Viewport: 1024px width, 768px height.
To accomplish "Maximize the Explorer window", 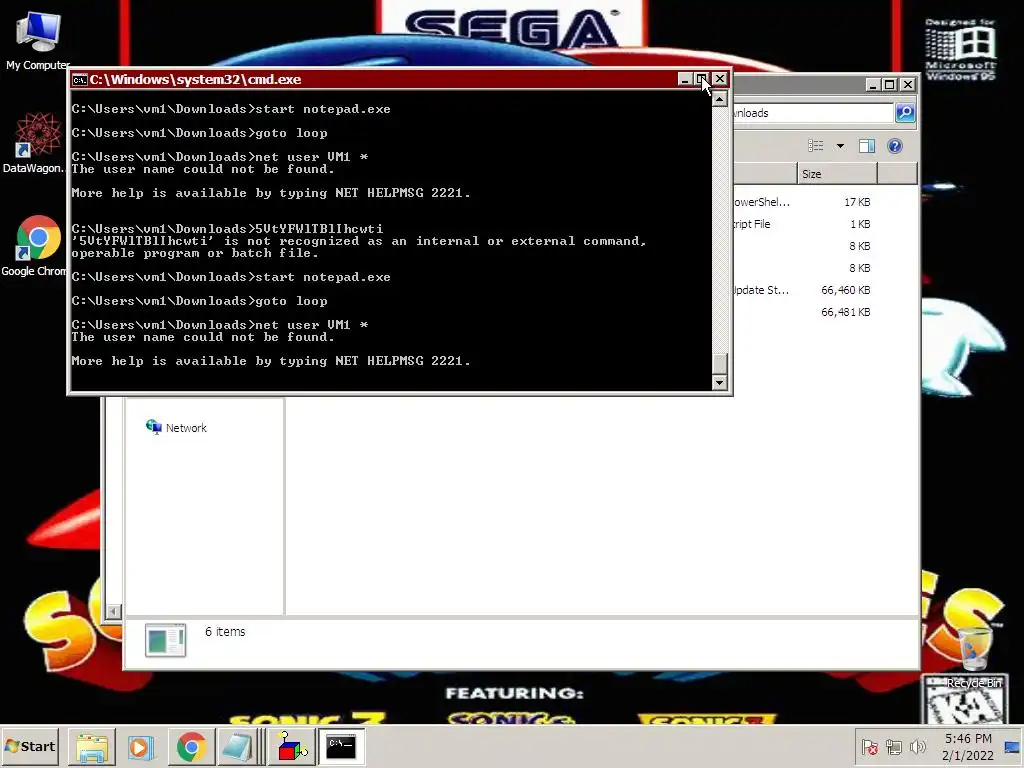I will (889, 84).
